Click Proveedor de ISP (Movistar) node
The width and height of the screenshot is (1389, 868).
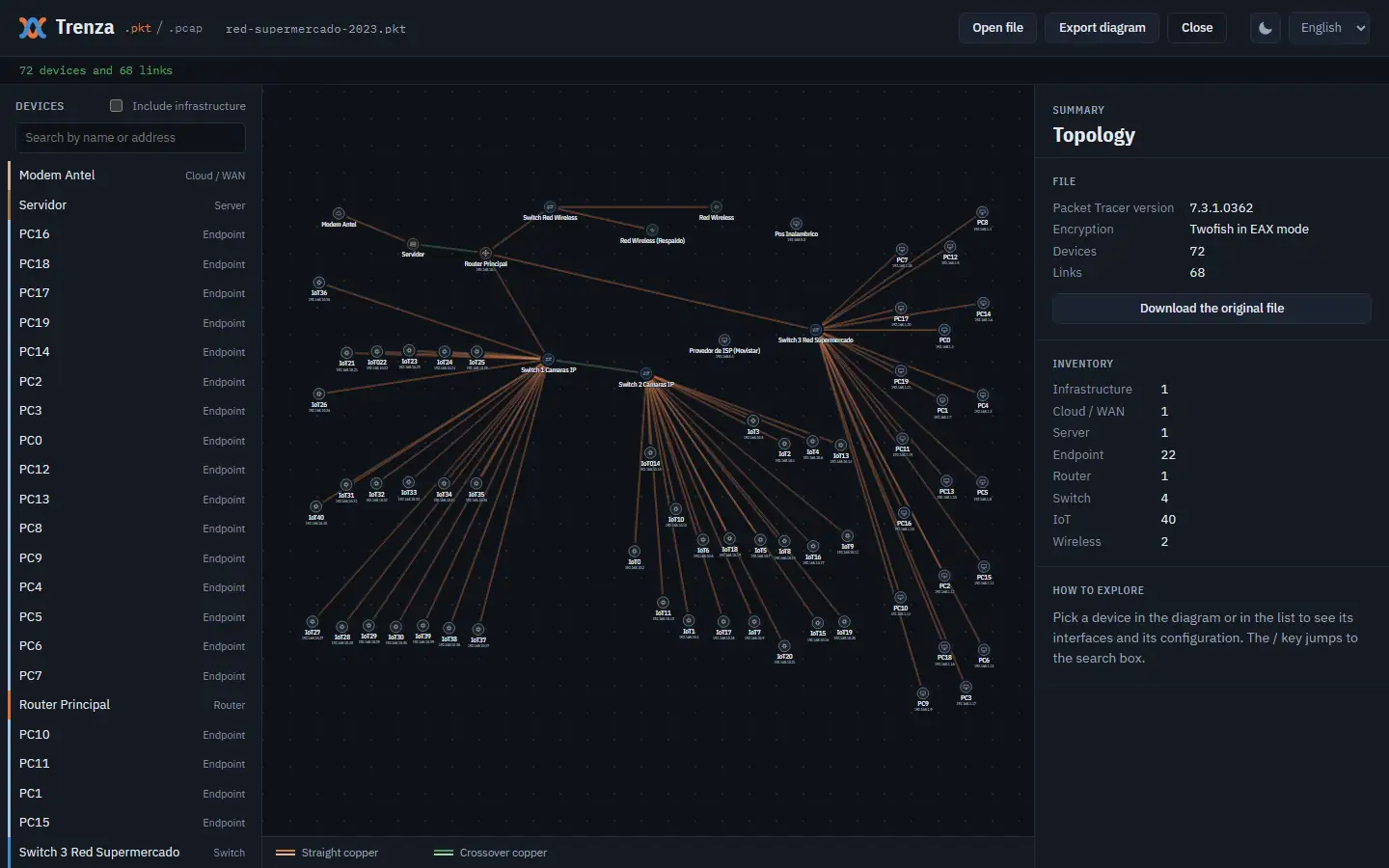(x=724, y=340)
